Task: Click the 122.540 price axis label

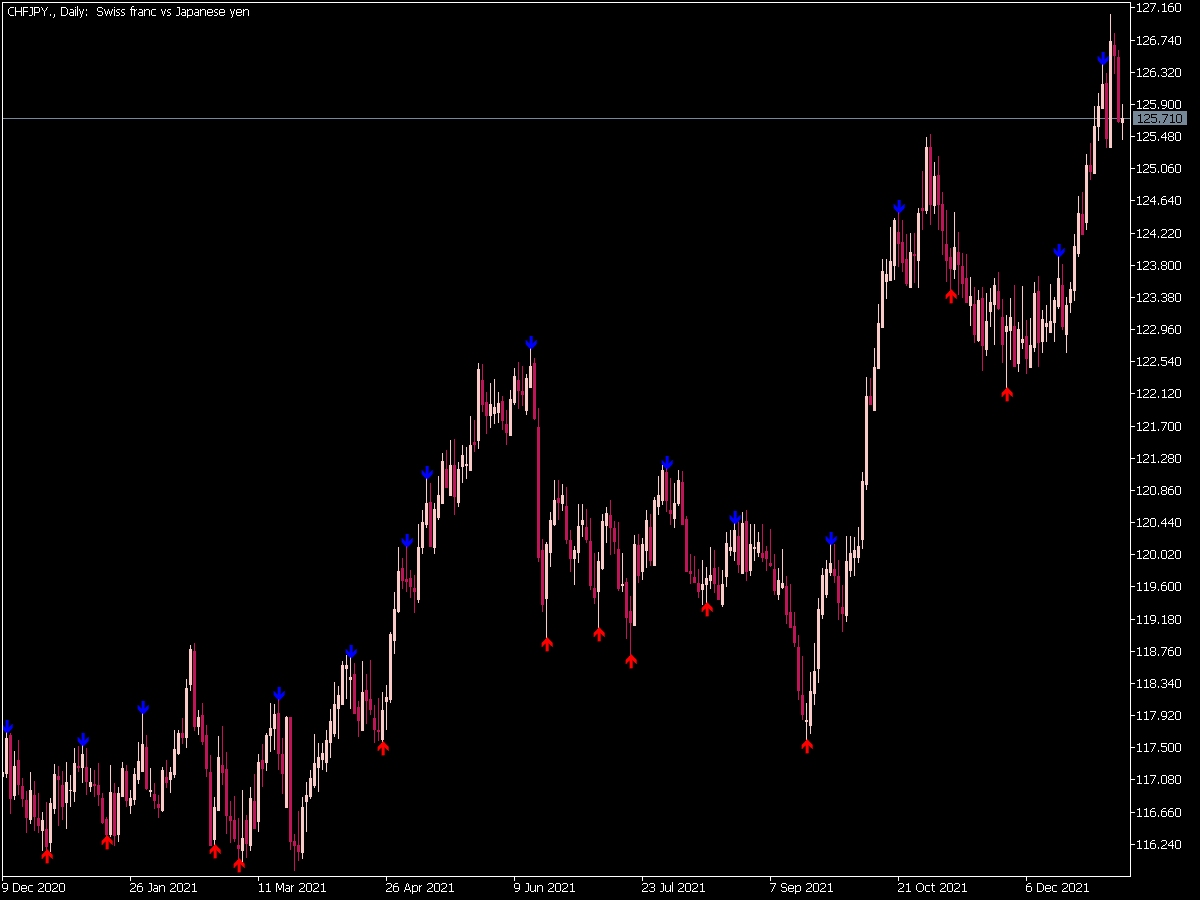Action: (1160, 361)
